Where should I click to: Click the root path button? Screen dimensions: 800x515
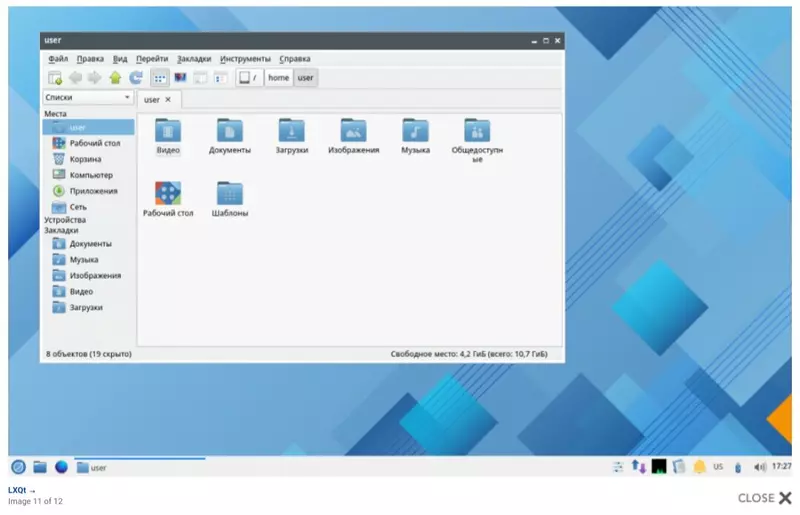coord(249,77)
